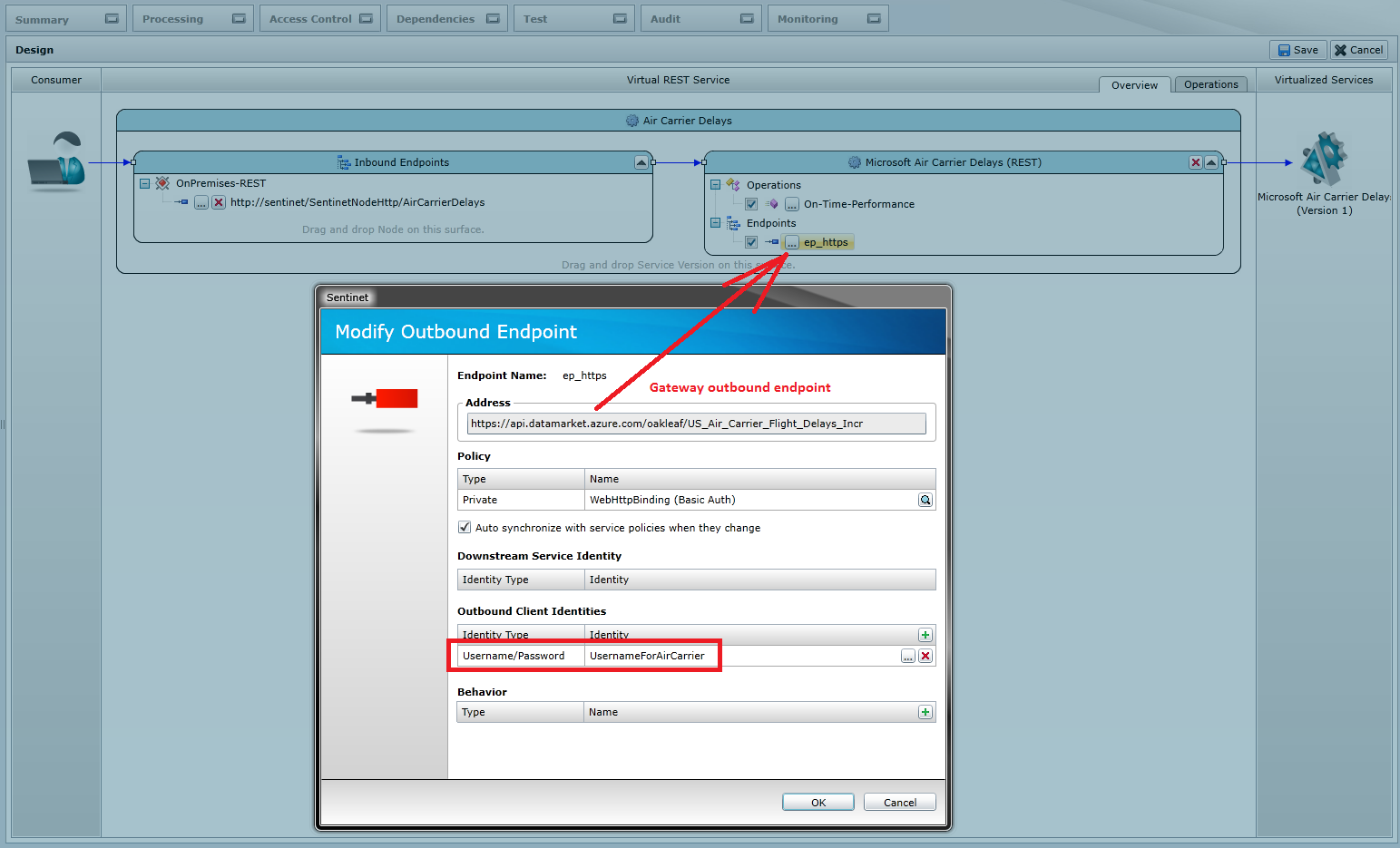Collapse the Inbound Endpoints panel
The image size is (1400, 848).
641,162
